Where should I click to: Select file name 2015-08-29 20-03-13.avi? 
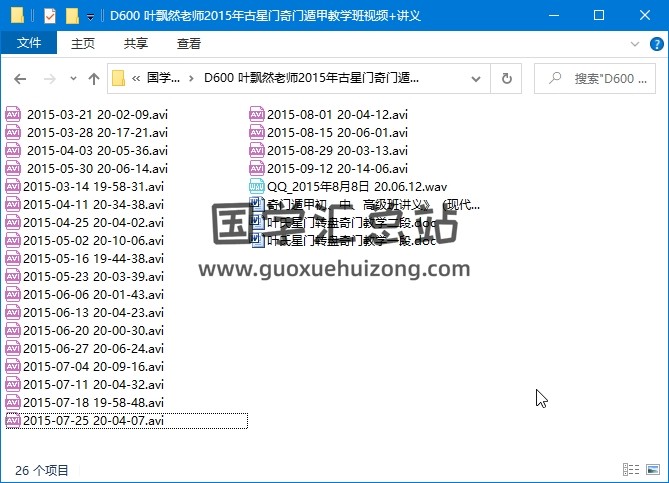point(337,150)
